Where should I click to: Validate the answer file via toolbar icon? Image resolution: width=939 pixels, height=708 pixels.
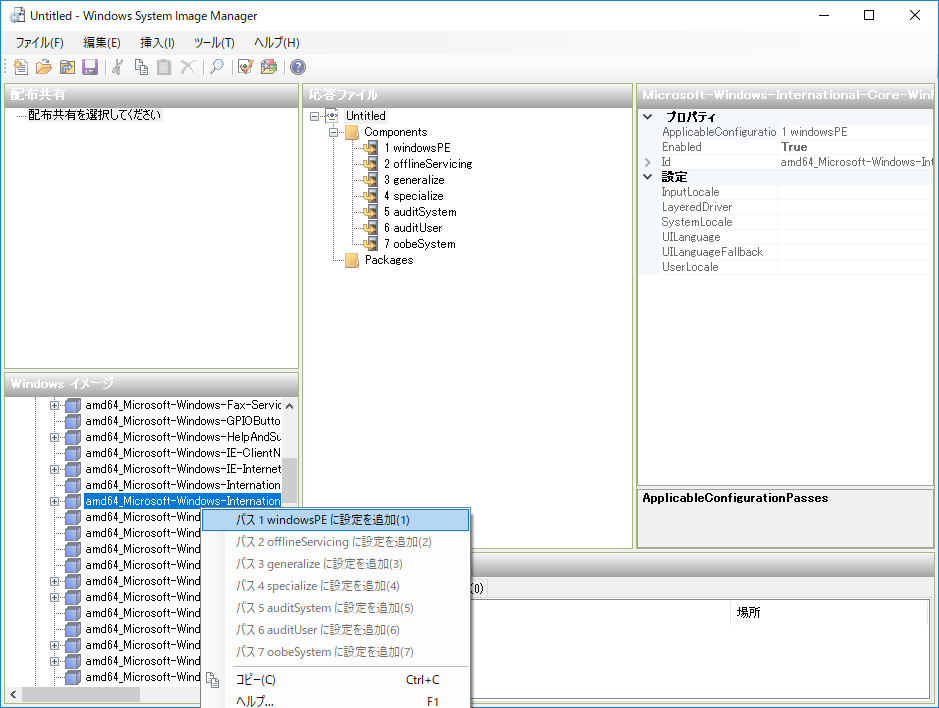[x=246, y=67]
